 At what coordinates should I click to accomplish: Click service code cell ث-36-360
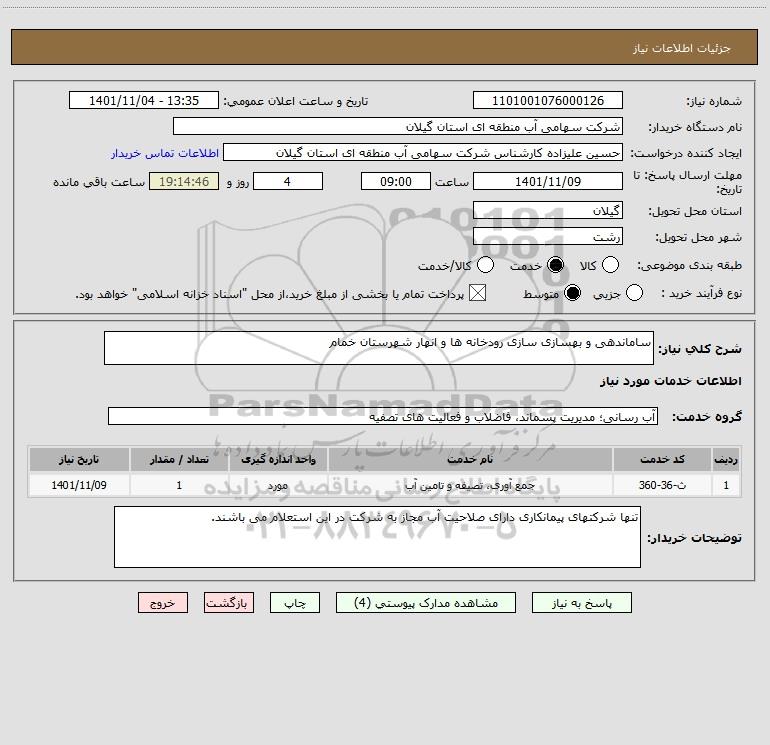pos(662,485)
